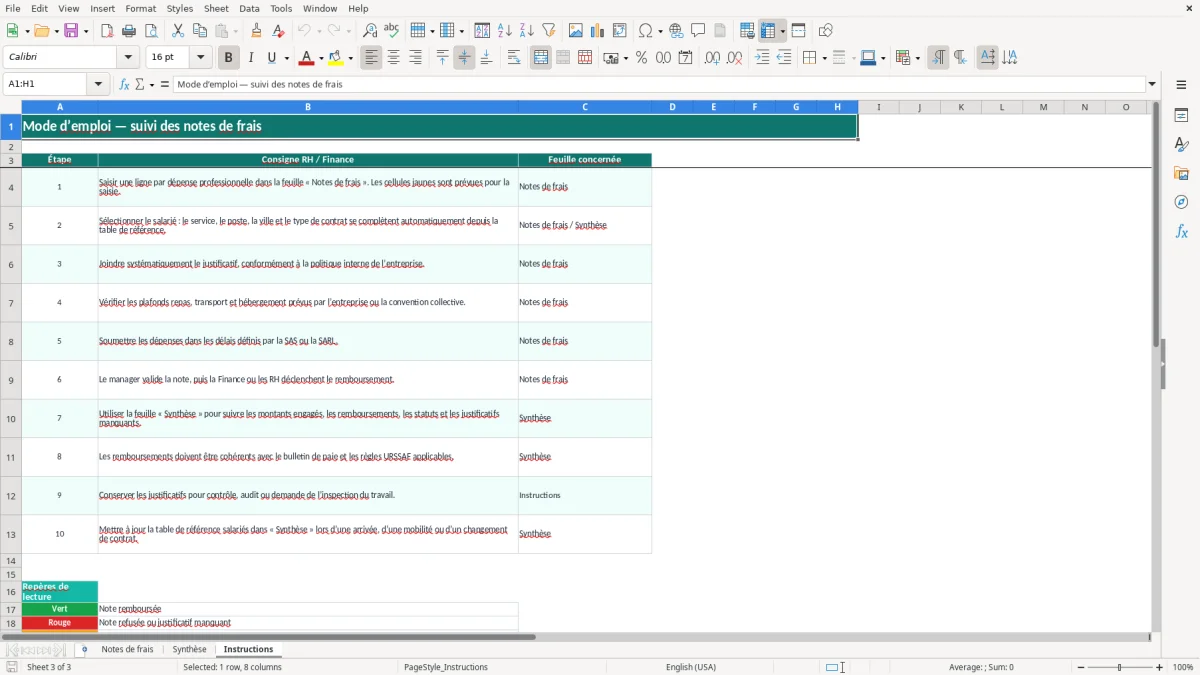Toggle Wrap Text
Screen dimensions: 1200x675
(x=514, y=58)
